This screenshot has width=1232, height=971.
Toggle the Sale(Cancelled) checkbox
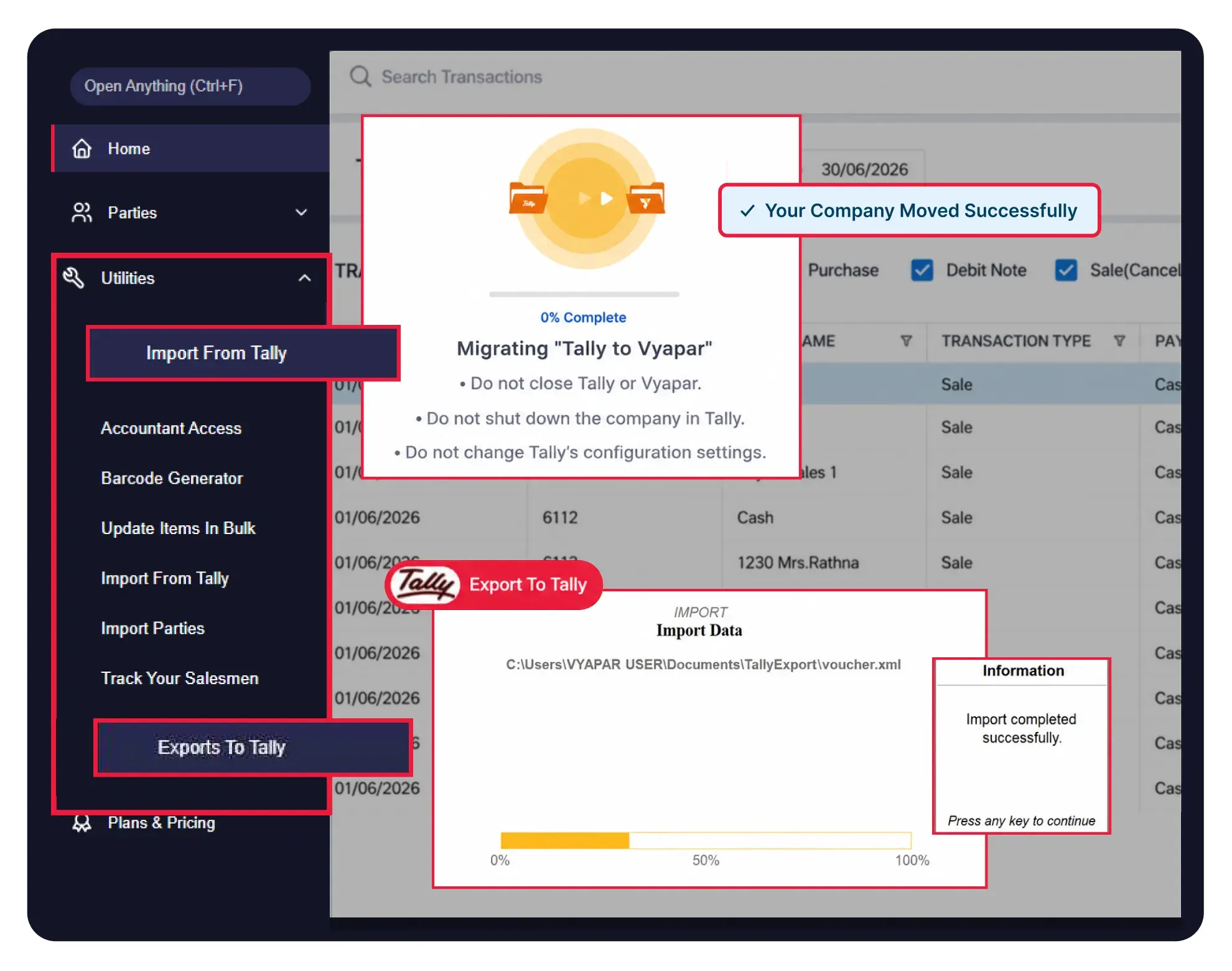tap(1066, 270)
